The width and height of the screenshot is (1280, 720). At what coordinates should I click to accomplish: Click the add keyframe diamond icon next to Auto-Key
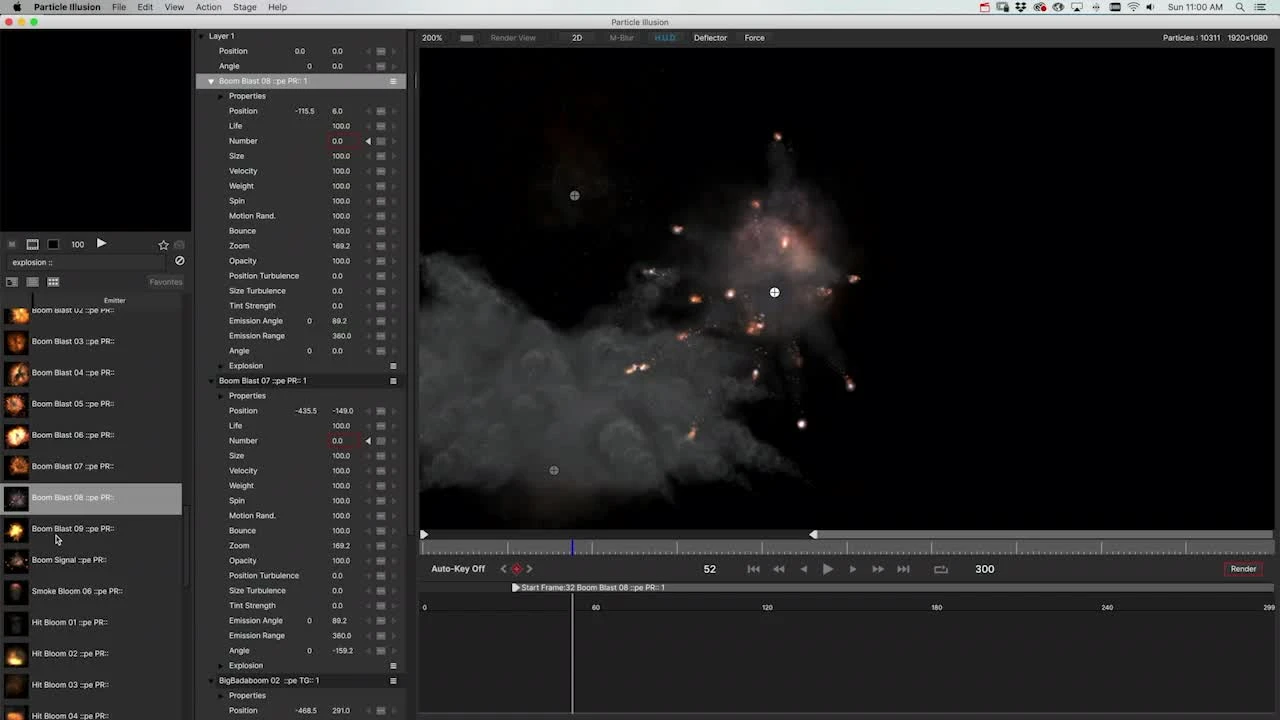pos(517,568)
